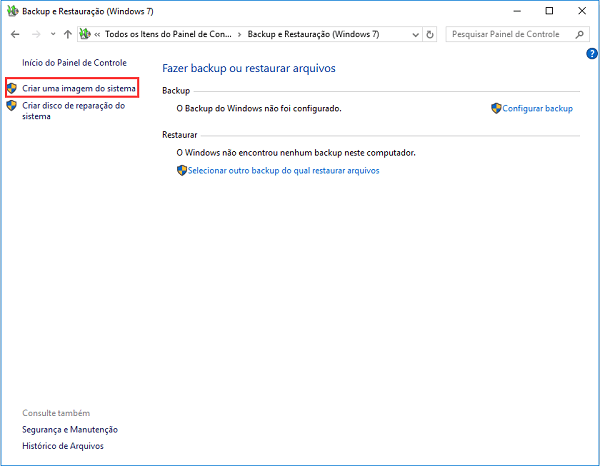Expand the address bar history dropdown
Image resolution: width=600 pixels, height=466 pixels.
pyautogui.click(x=413, y=34)
